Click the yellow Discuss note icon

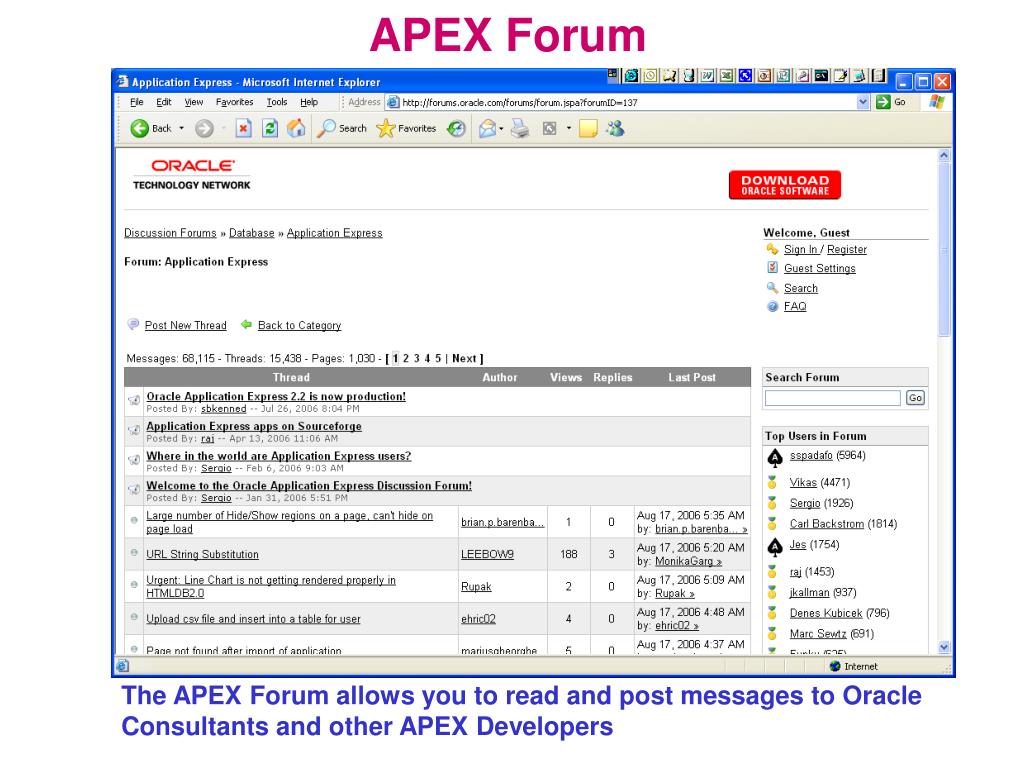pyautogui.click(x=588, y=129)
